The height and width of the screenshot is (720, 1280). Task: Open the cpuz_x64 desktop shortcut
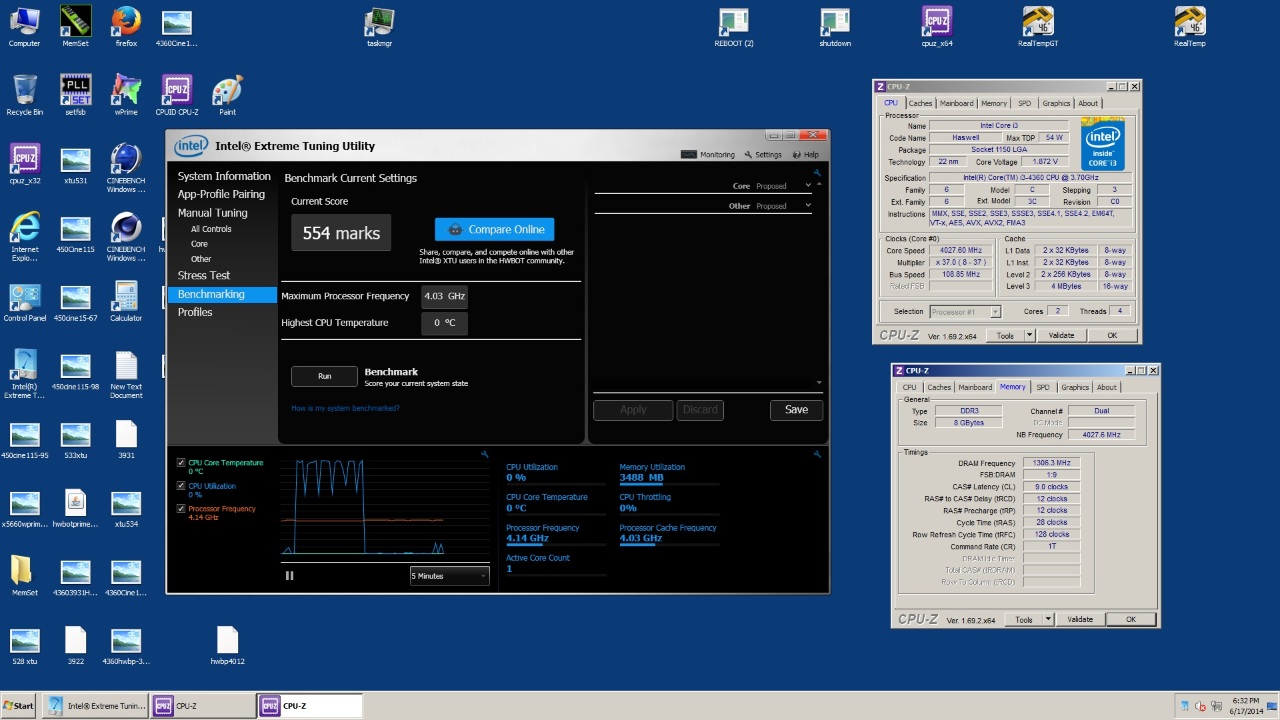pyautogui.click(x=937, y=27)
